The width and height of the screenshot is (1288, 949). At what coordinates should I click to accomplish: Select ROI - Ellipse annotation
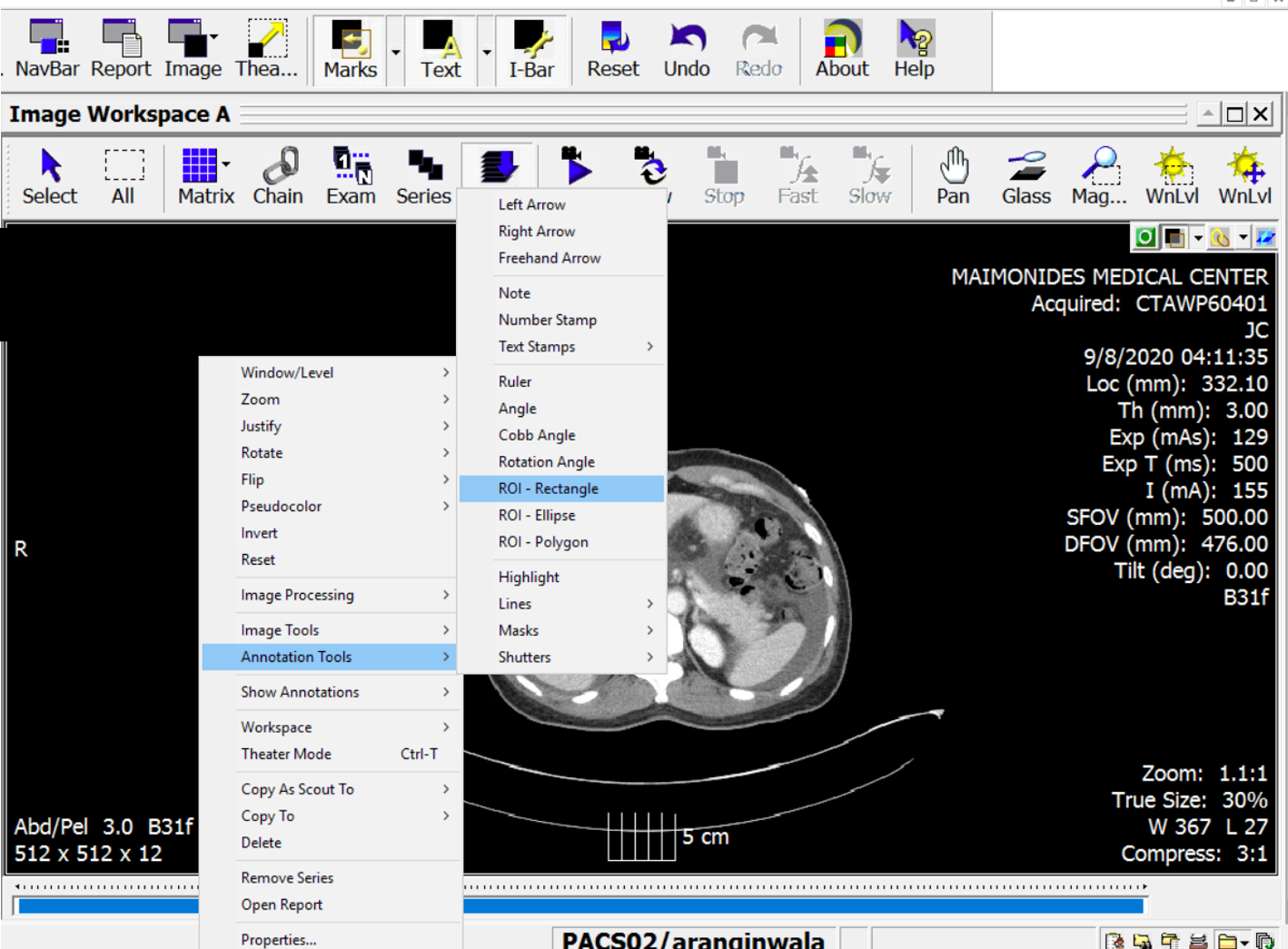click(x=561, y=516)
